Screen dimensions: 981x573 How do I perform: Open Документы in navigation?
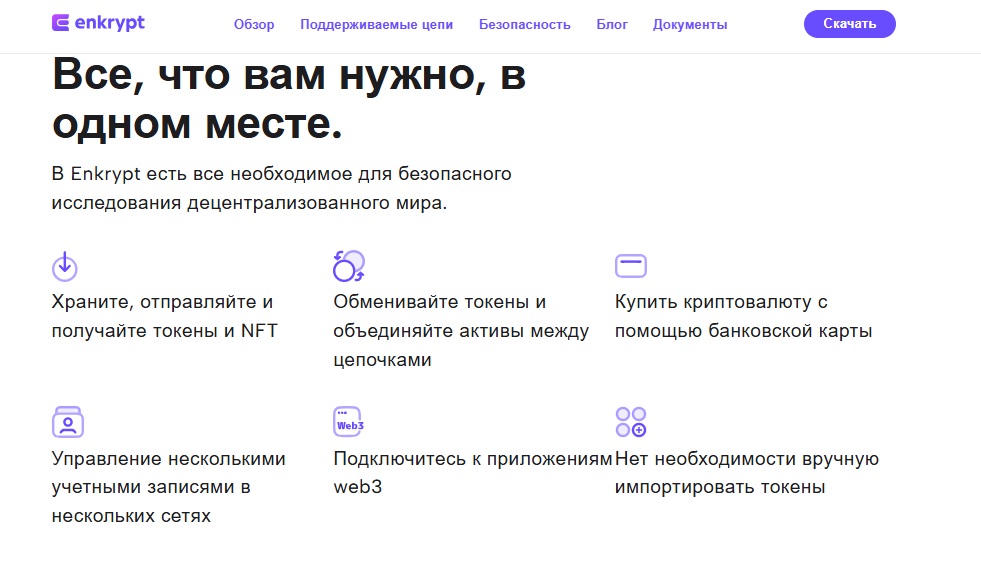690,24
